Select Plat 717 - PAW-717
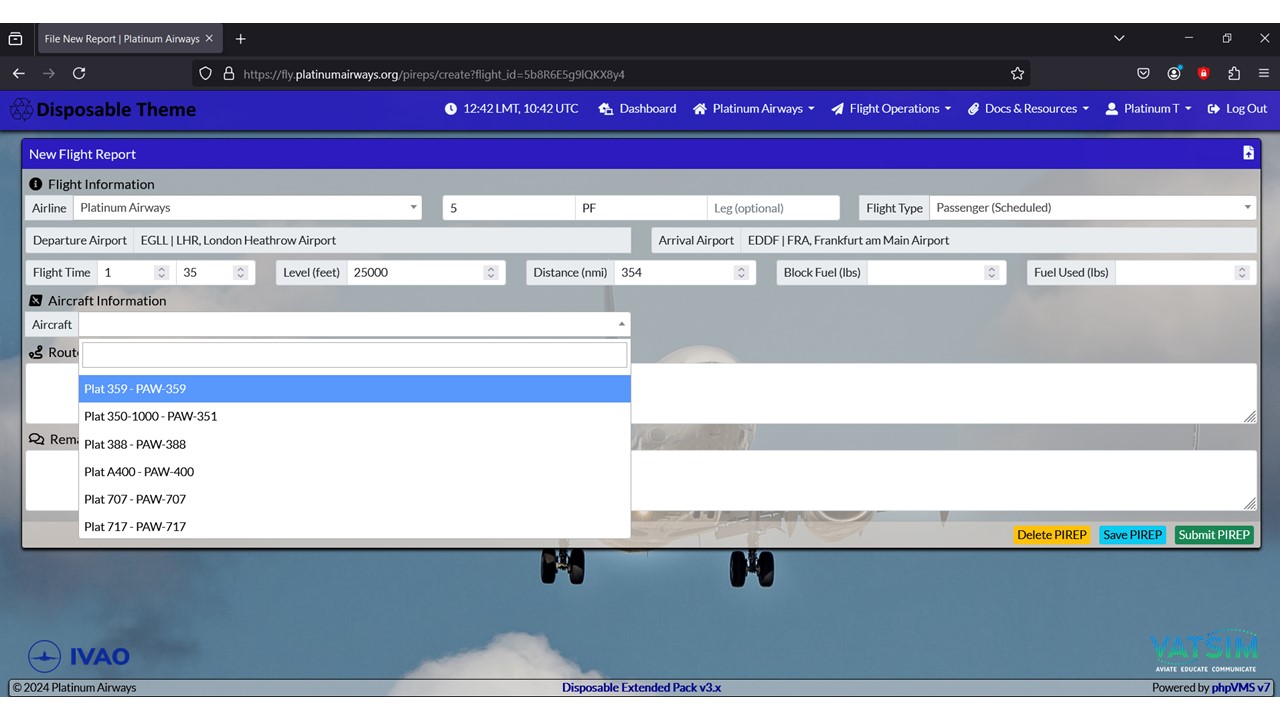This screenshot has height=720, width=1280. 354,527
